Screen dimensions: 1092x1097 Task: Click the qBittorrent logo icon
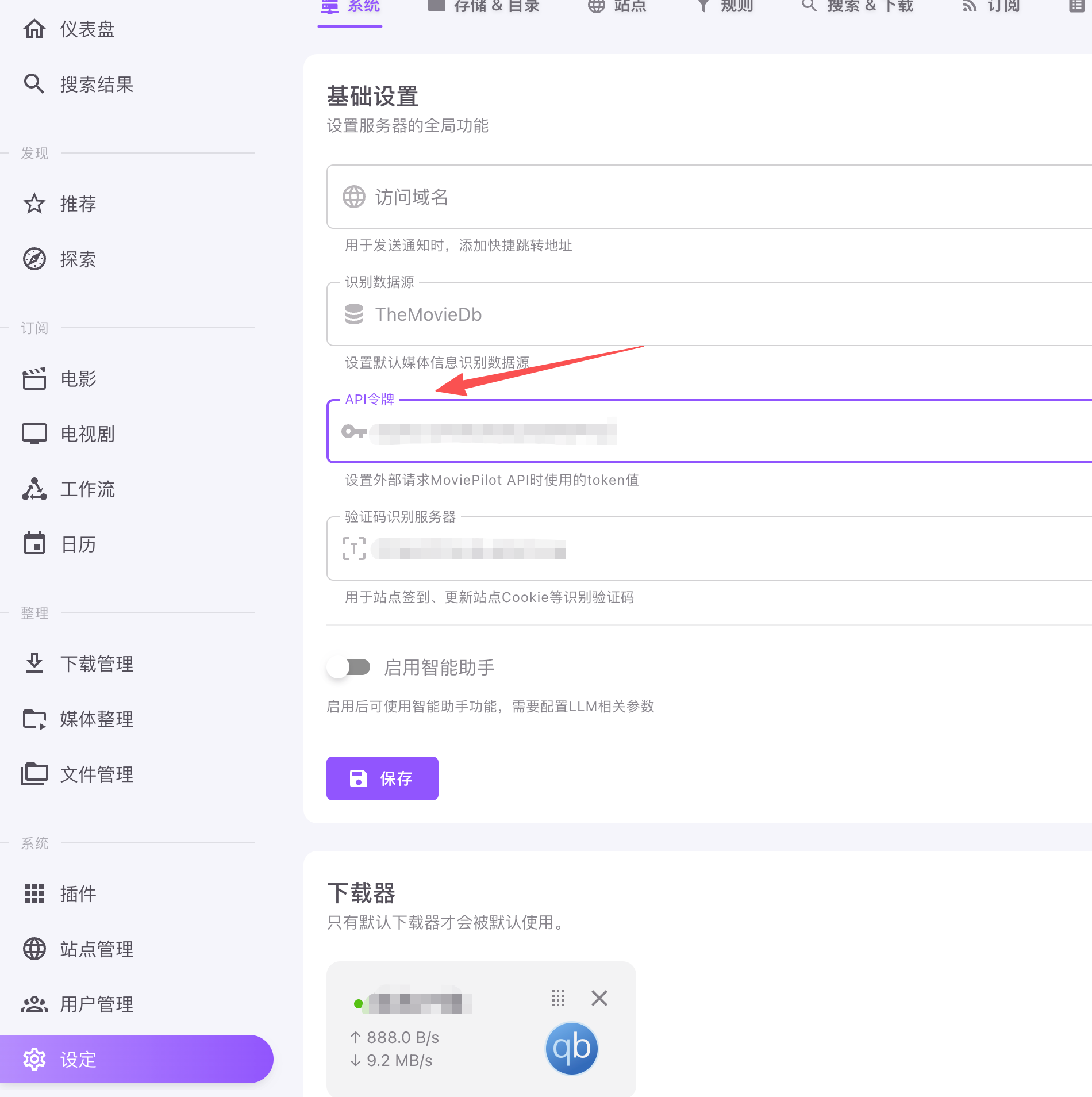tap(571, 1048)
